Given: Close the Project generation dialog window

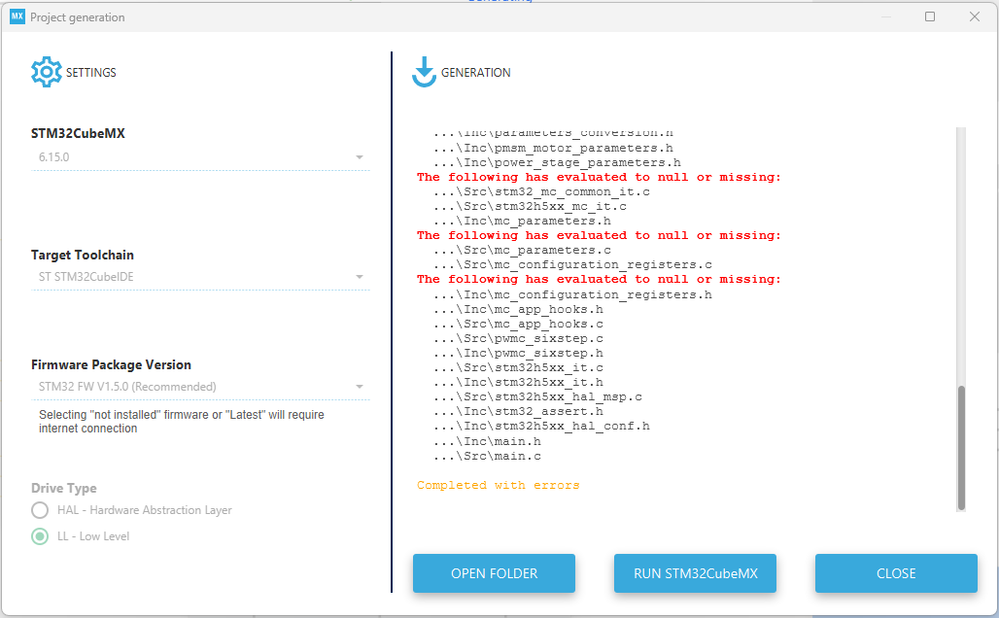Looking at the screenshot, I should click(974, 17).
